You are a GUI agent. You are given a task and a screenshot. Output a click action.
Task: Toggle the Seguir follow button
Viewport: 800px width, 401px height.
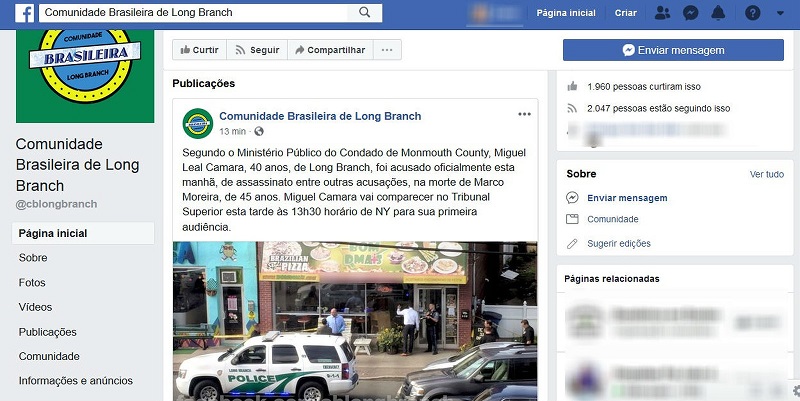(257, 50)
